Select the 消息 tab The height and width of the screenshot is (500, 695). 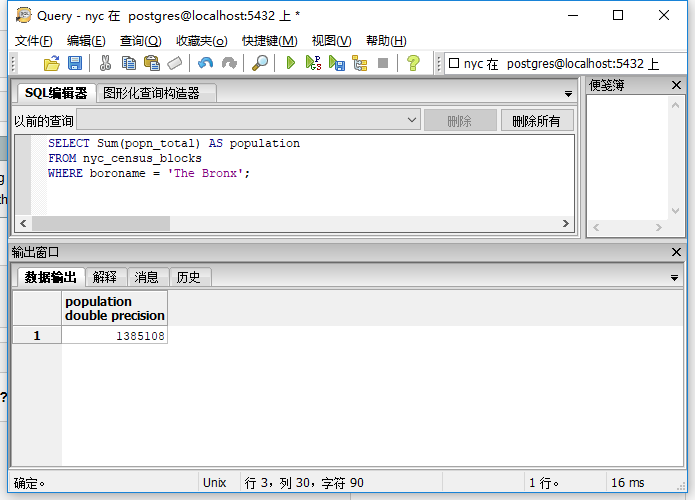[x=147, y=277]
